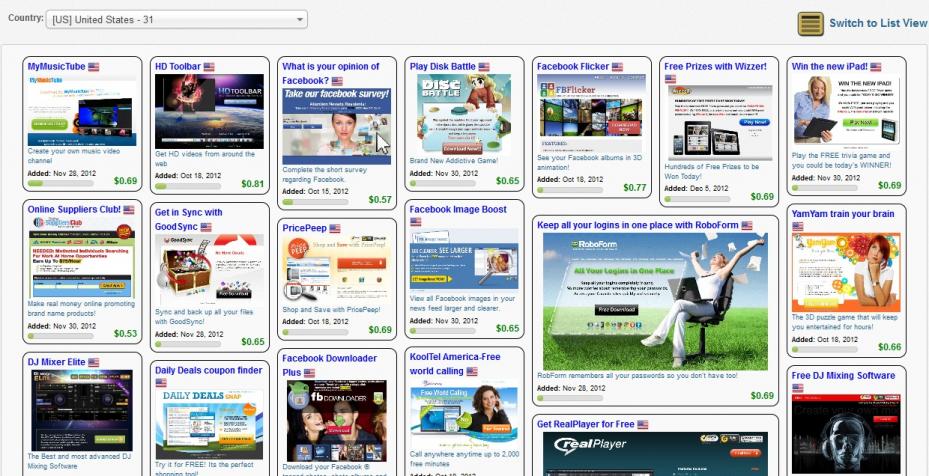Screen dimensions: 929x476
Task: Open Win the new iPad offer
Action: point(829,66)
